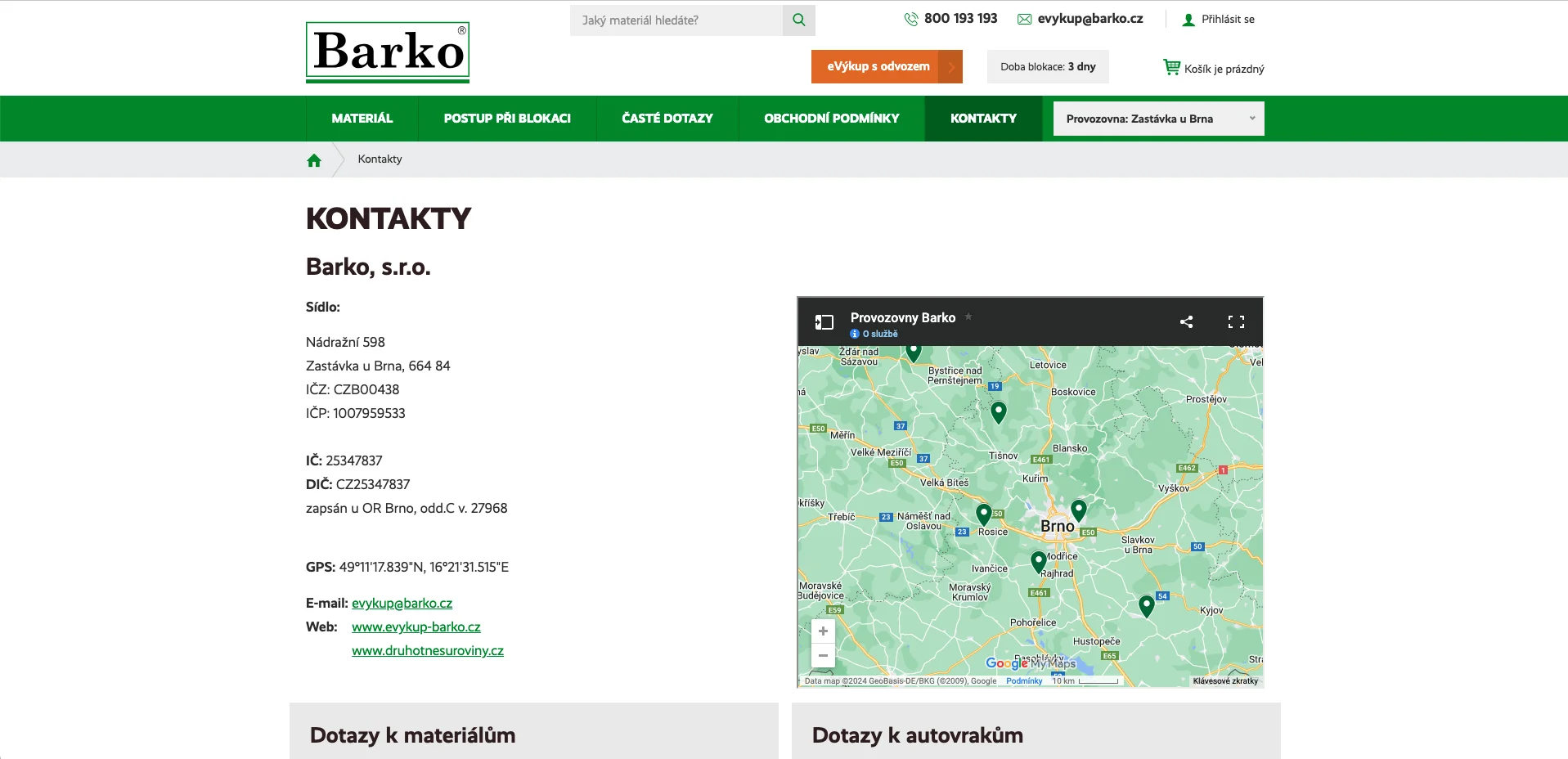Click the search magnifier button
The width and height of the screenshot is (1568, 759).
799,20
